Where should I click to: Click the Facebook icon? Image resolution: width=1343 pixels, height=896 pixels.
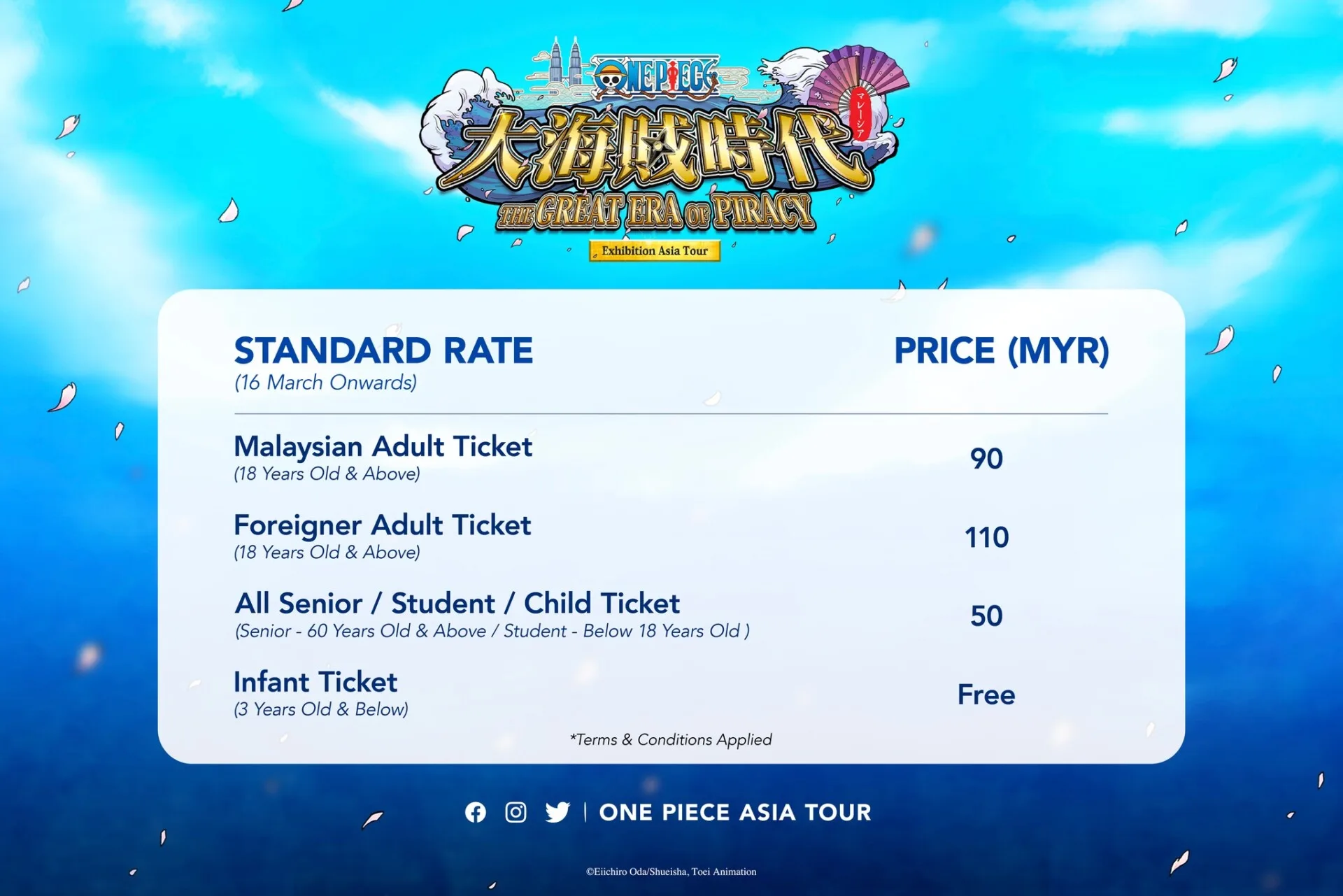coord(476,812)
